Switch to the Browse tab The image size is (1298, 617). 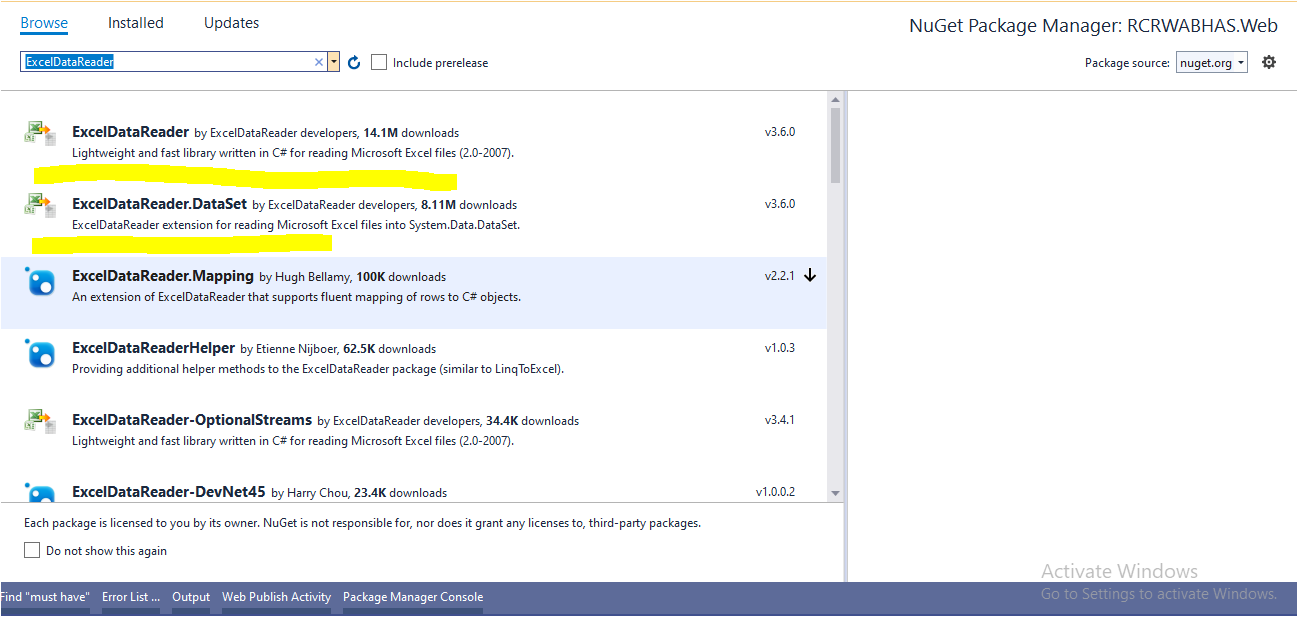coord(44,23)
